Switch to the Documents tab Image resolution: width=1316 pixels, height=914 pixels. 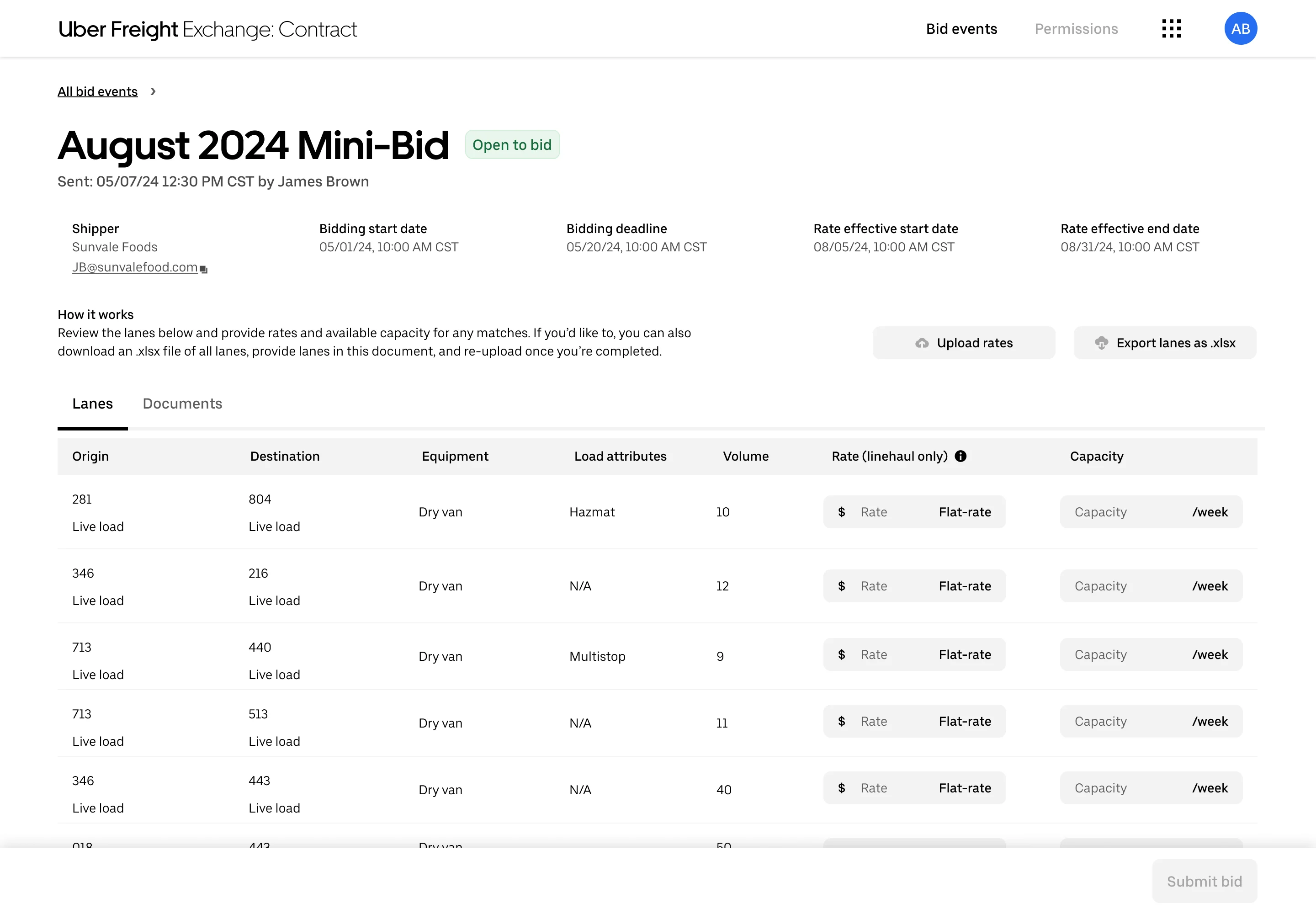182,403
